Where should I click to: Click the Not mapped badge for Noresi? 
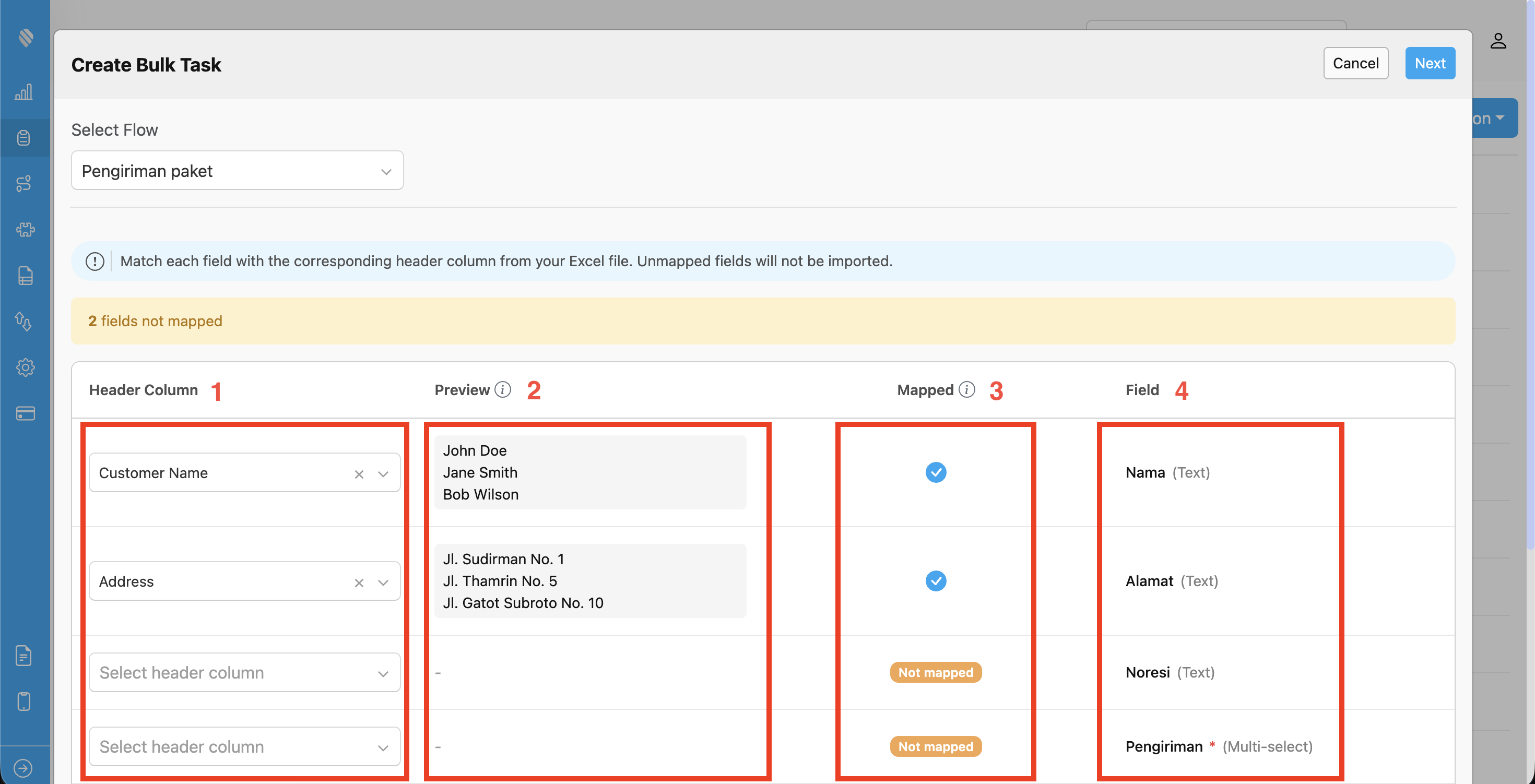pyautogui.click(x=935, y=672)
